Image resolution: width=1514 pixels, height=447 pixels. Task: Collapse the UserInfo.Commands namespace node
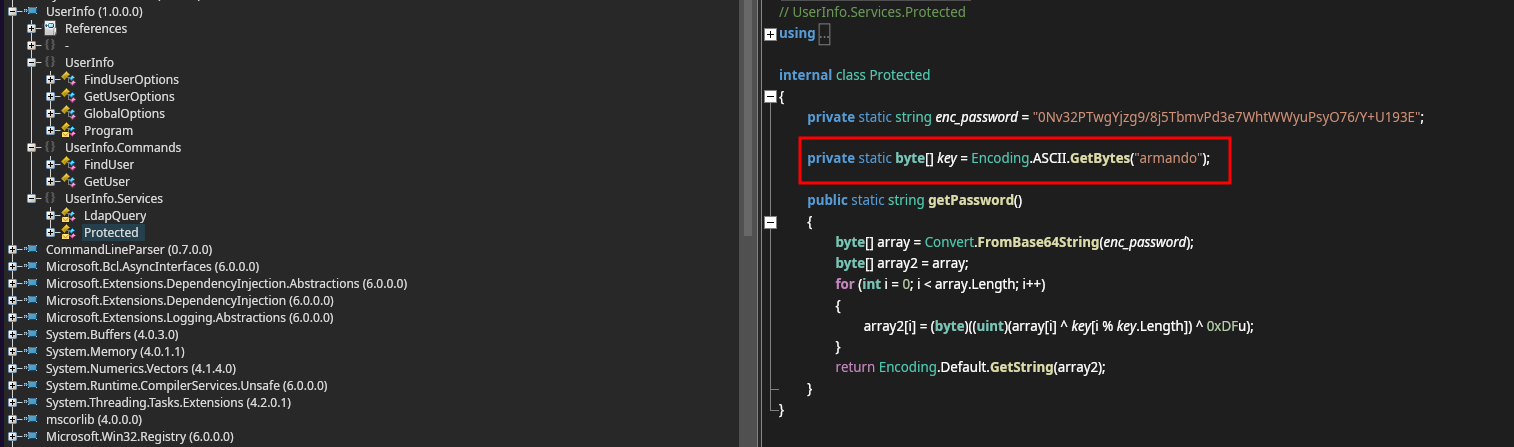click(32, 147)
